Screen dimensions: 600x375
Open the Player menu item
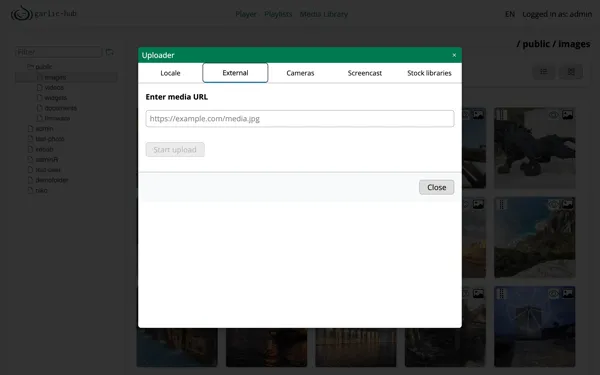246,14
